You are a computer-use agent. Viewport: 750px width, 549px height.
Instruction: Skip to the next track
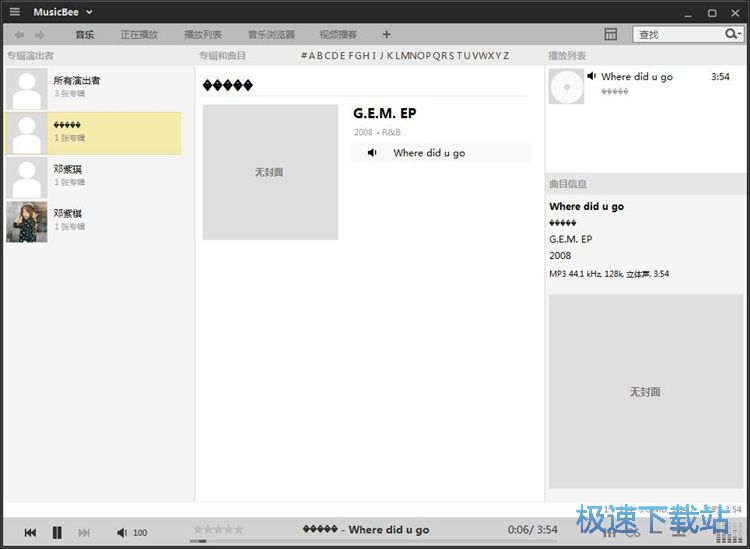(84, 532)
